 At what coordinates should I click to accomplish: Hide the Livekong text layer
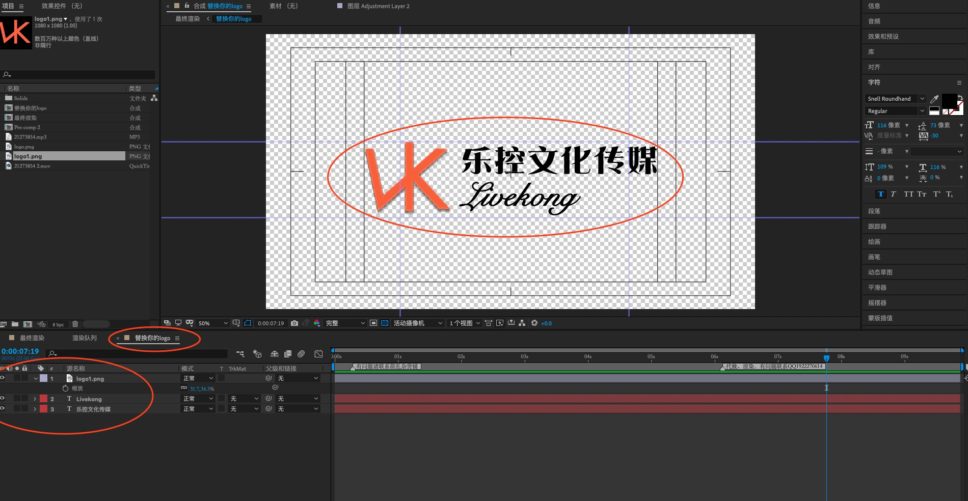tap(2, 399)
